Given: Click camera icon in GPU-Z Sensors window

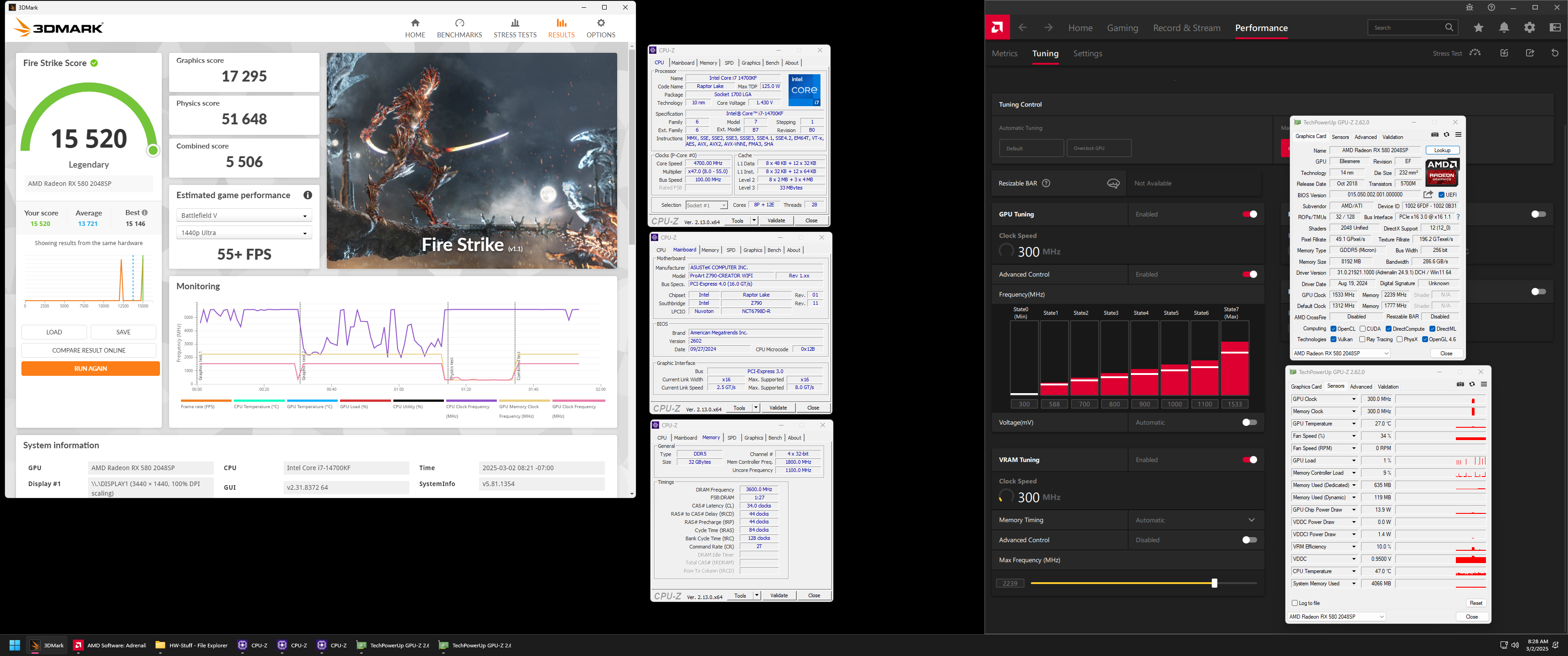Looking at the screenshot, I should pos(1460,384).
